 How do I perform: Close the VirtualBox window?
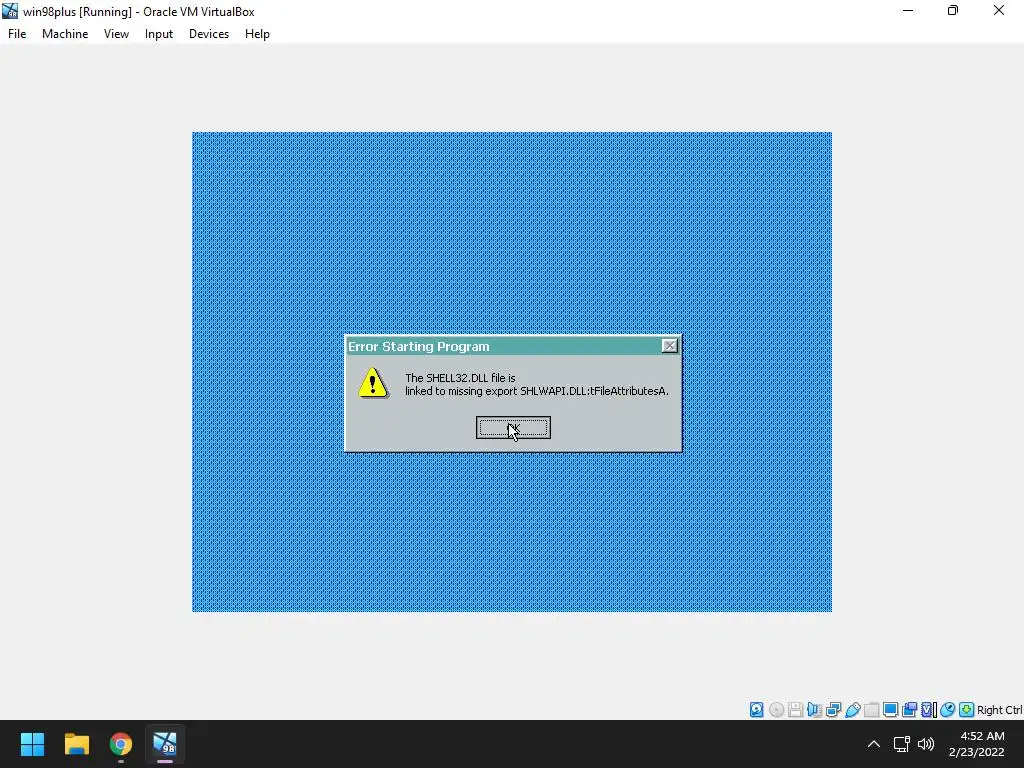click(999, 10)
